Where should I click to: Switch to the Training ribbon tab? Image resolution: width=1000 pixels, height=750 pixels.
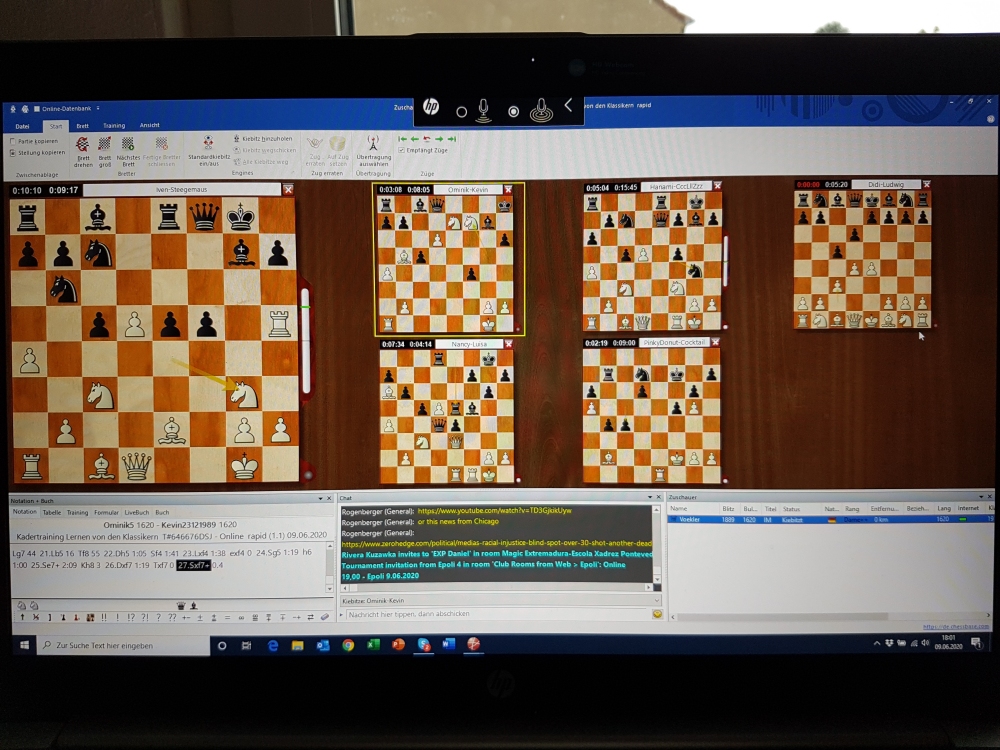point(114,126)
